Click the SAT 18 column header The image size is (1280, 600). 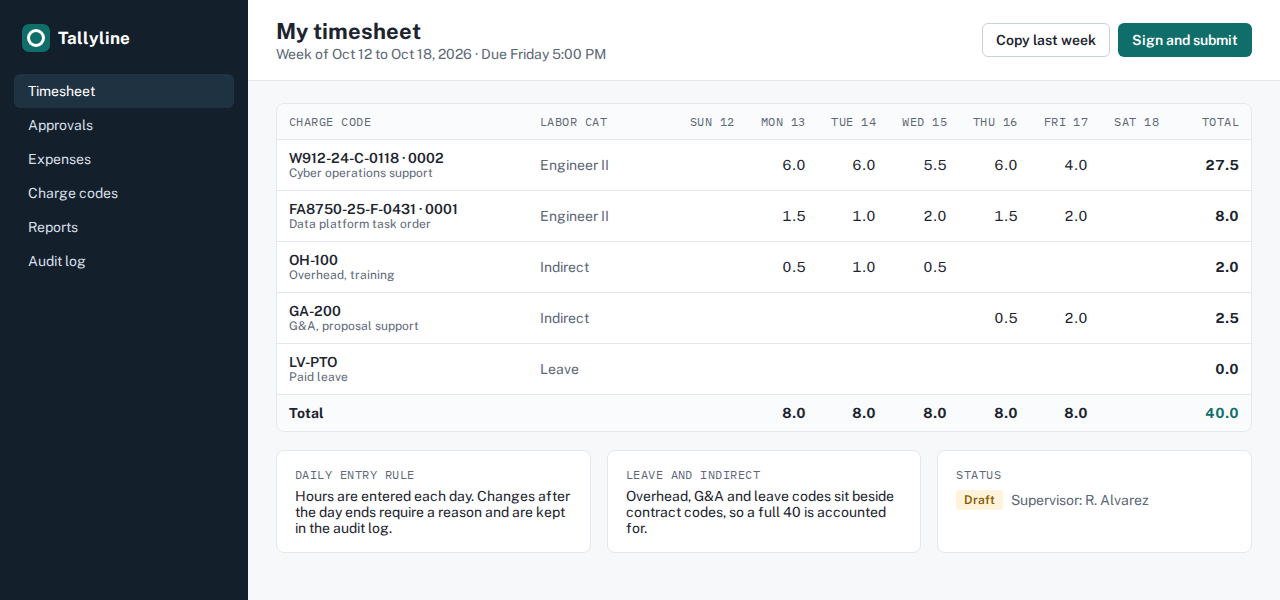(1137, 122)
